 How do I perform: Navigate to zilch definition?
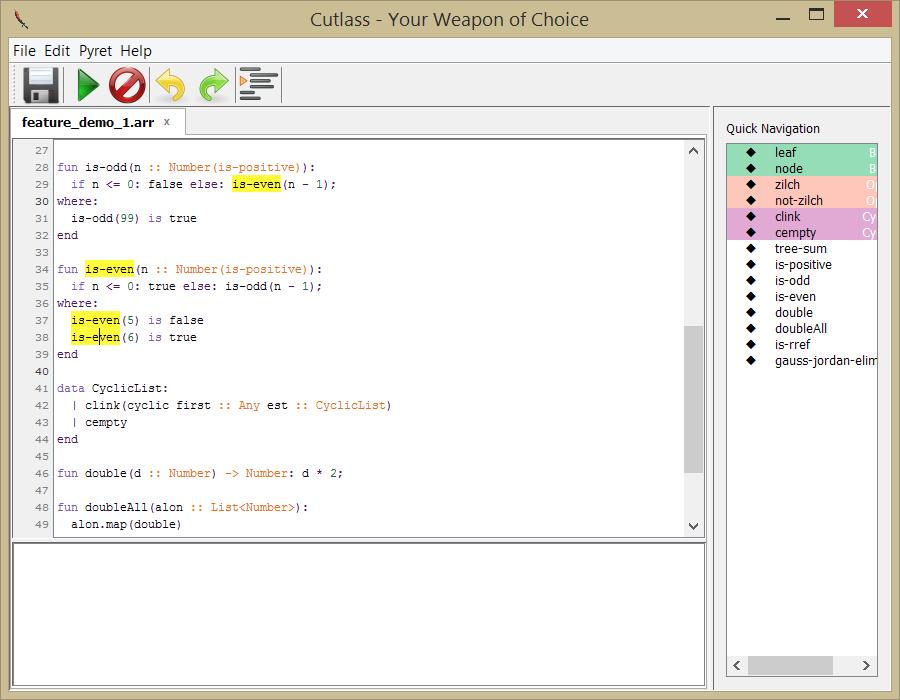(802, 184)
